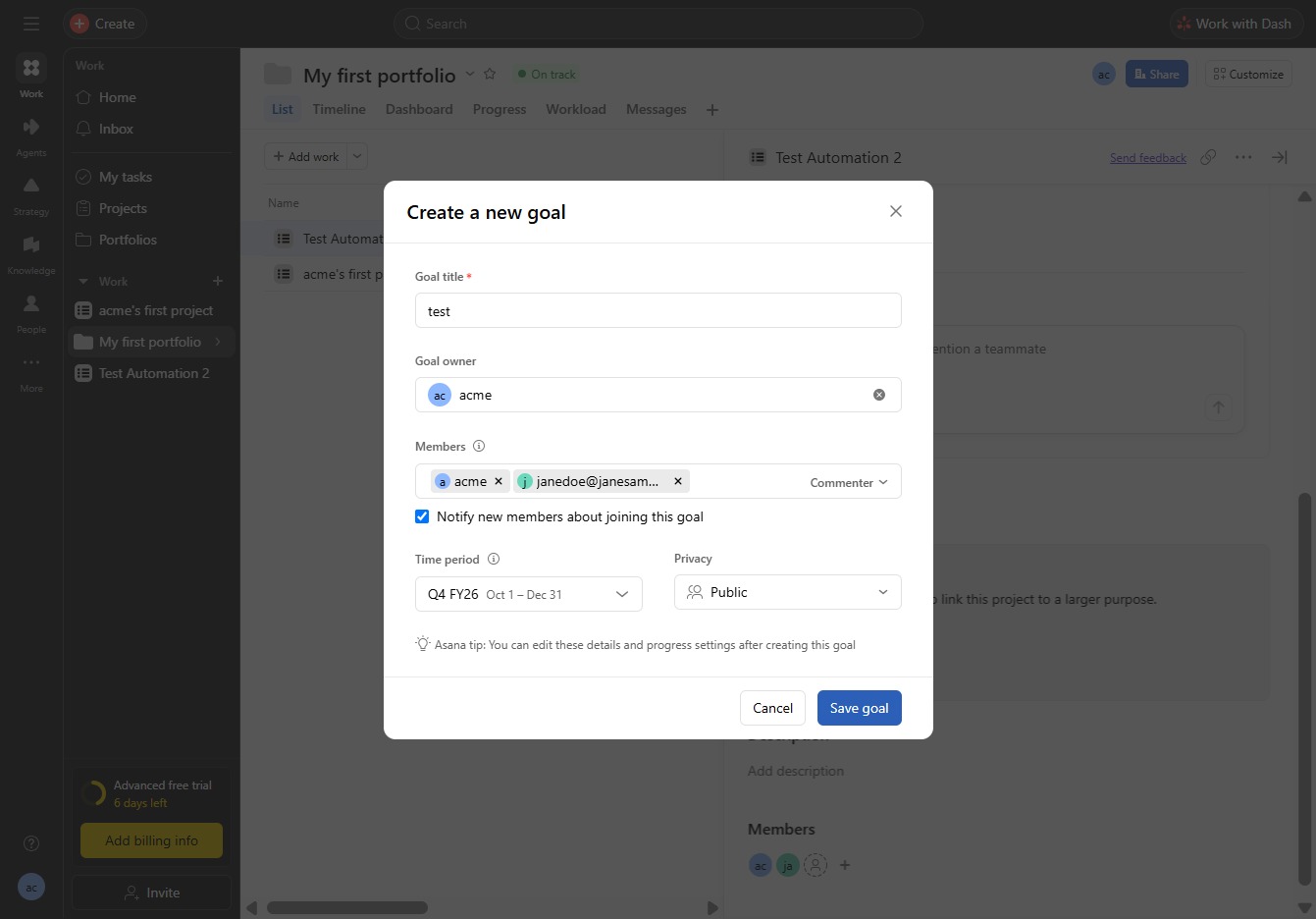
Task: Open Send feedback link
Action: [1147, 158]
